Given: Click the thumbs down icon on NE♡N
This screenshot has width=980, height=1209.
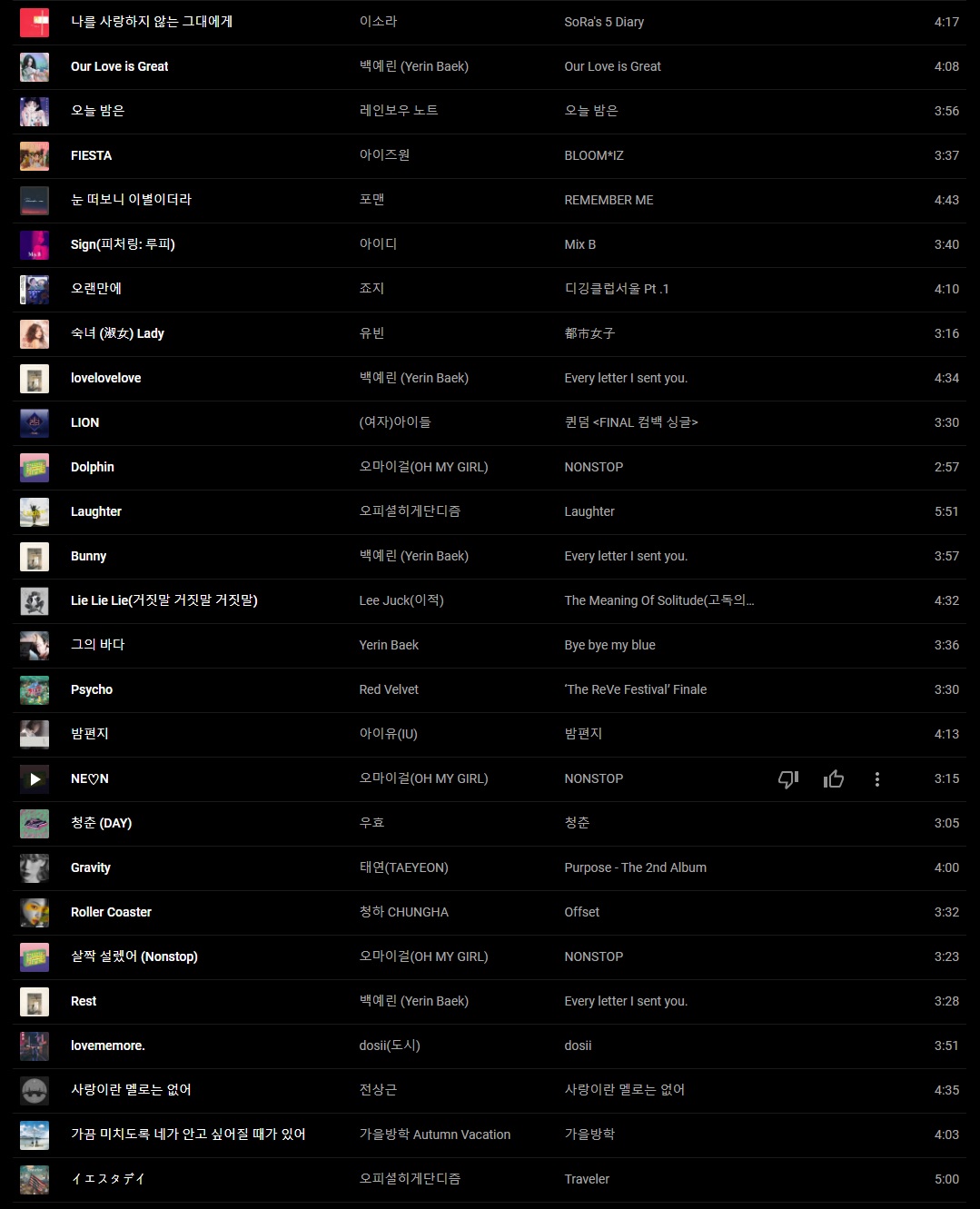Looking at the screenshot, I should [787, 779].
